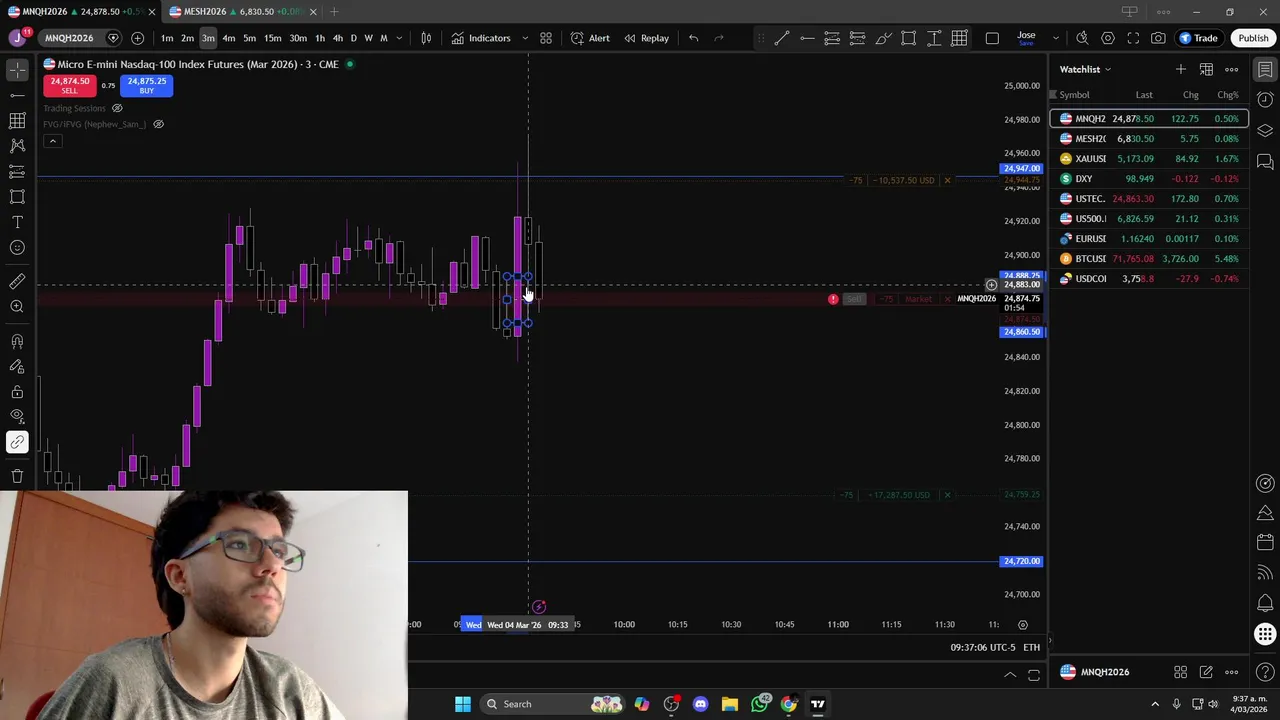Click the Publish button
This screenshot has height=720, width=1280.
point(1253,38)
